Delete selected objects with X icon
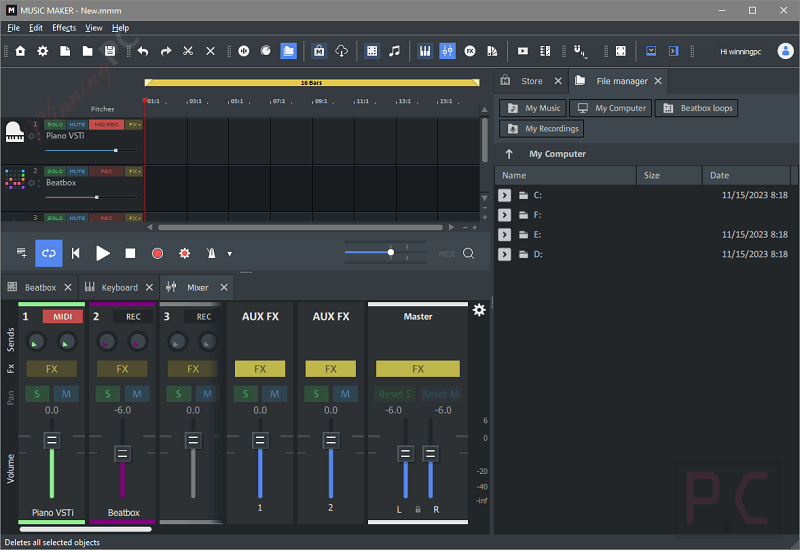The height and width of the screenshot is (550, 800). pyautogui.click(x=210, y=51)
